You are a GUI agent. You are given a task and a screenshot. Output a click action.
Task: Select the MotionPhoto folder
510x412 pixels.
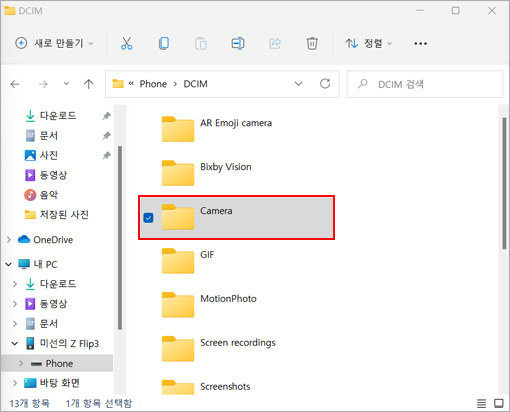point(236,305)
